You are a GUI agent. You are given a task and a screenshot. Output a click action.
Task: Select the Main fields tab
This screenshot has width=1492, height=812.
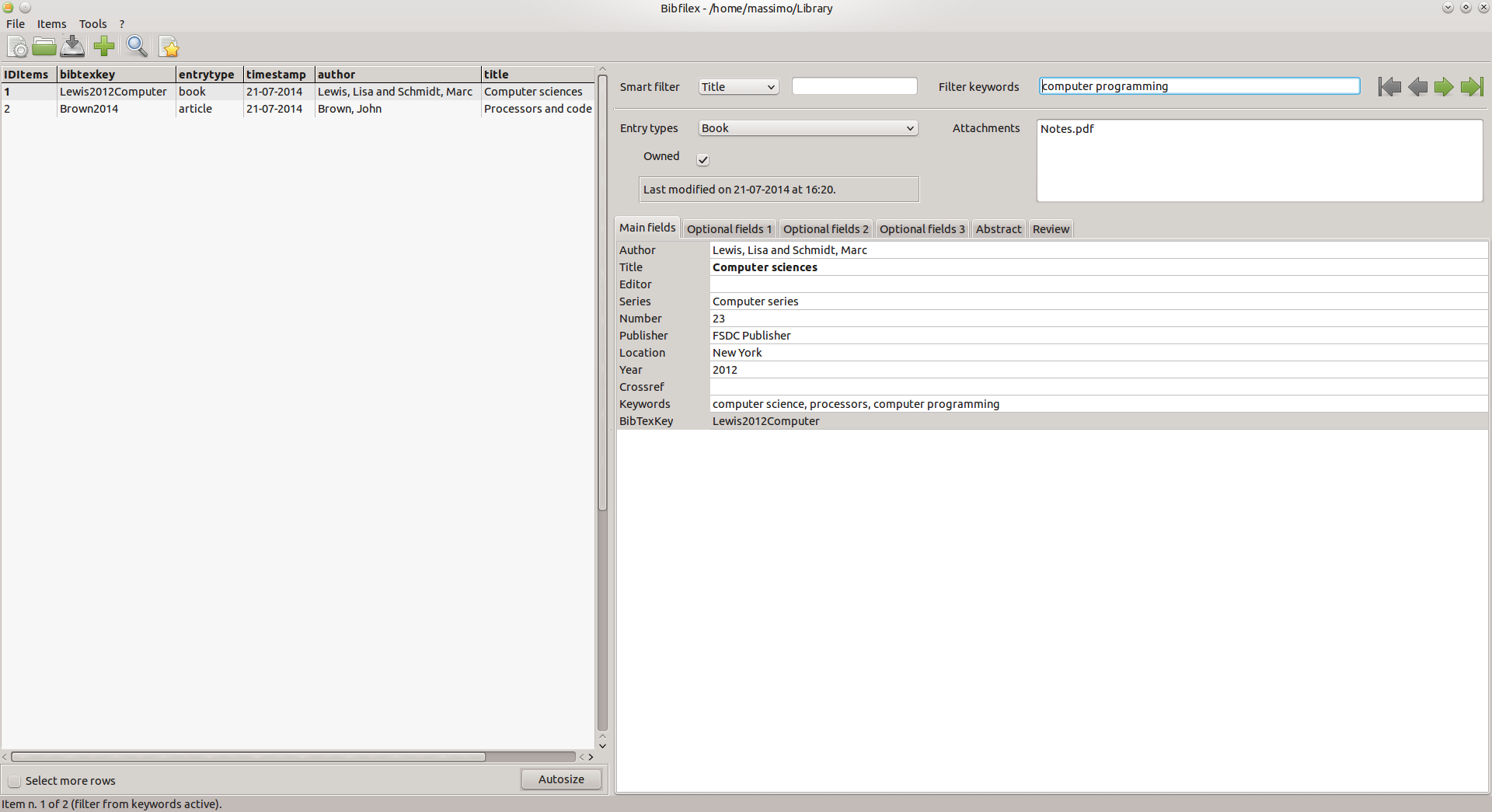[647, 228]
